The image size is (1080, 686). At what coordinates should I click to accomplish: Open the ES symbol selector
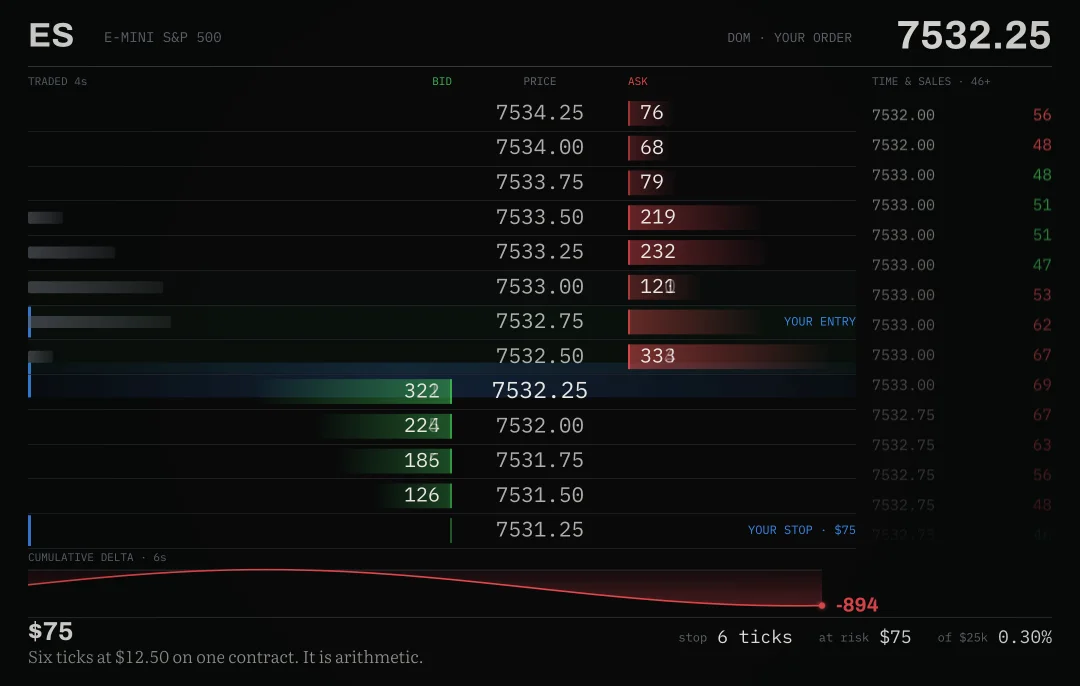point(51,36)
